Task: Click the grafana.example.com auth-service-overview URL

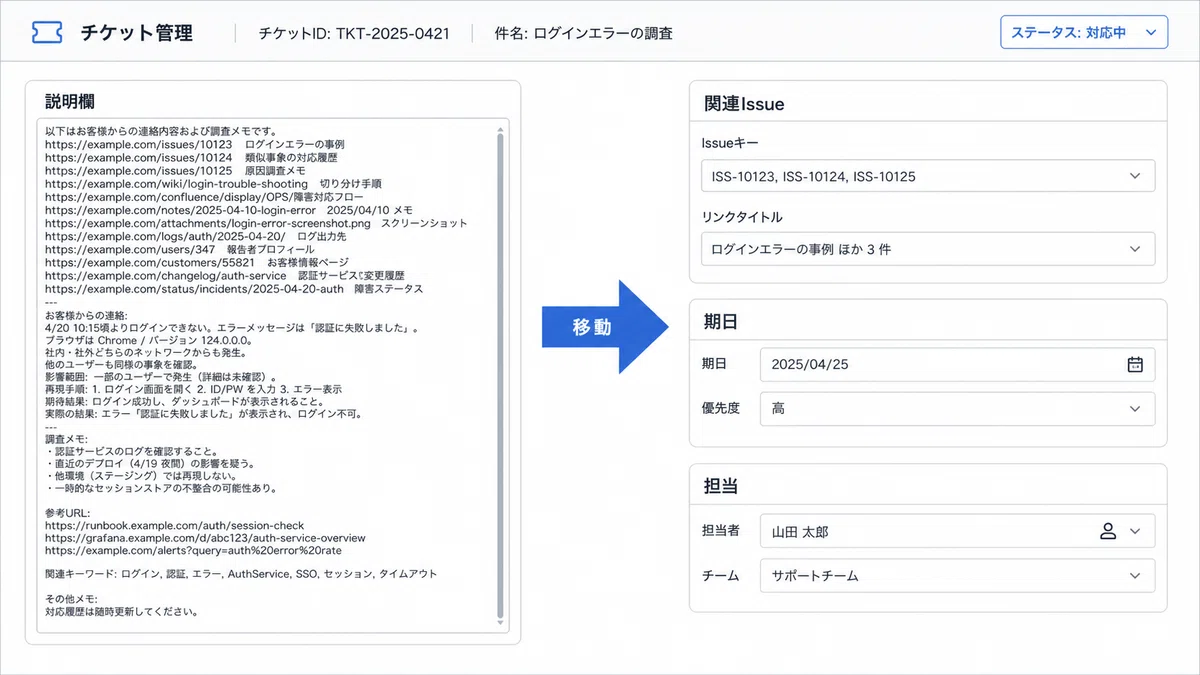Action: click(205, 537)
